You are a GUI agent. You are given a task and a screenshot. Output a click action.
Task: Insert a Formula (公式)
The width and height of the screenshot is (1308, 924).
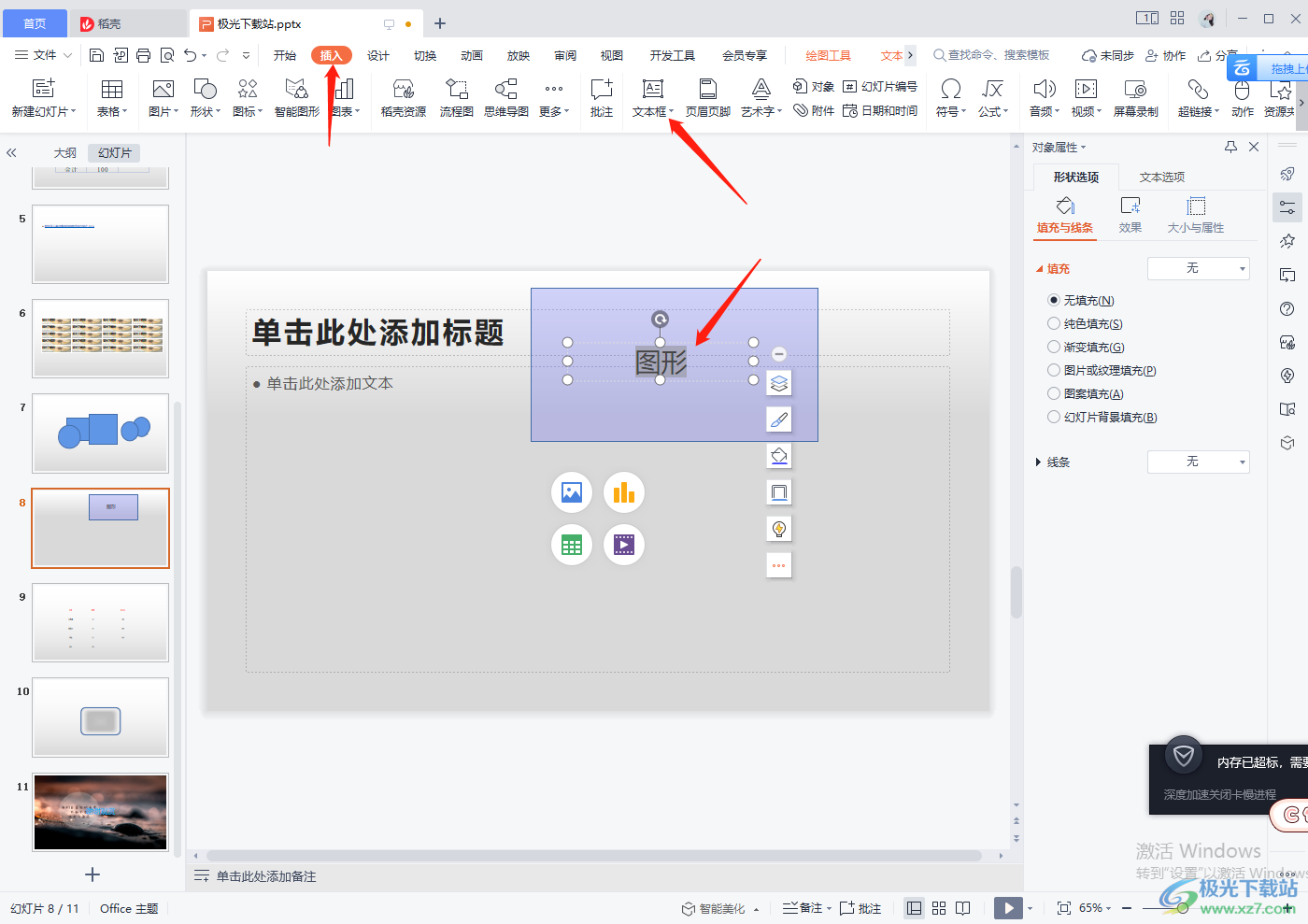point(993,98)
